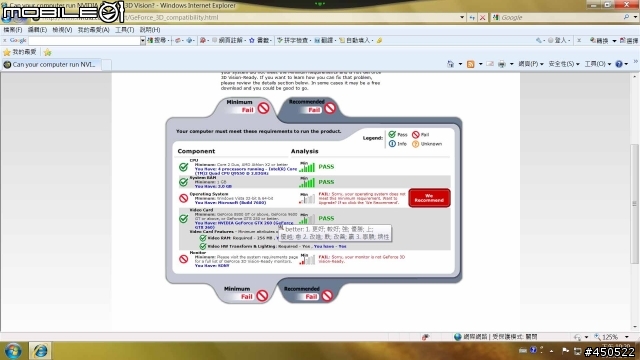Click the Google Toolbar AutoFill button
Image resolution: width=640 pixels, height=360 pixels.
[x=356, y=40]
